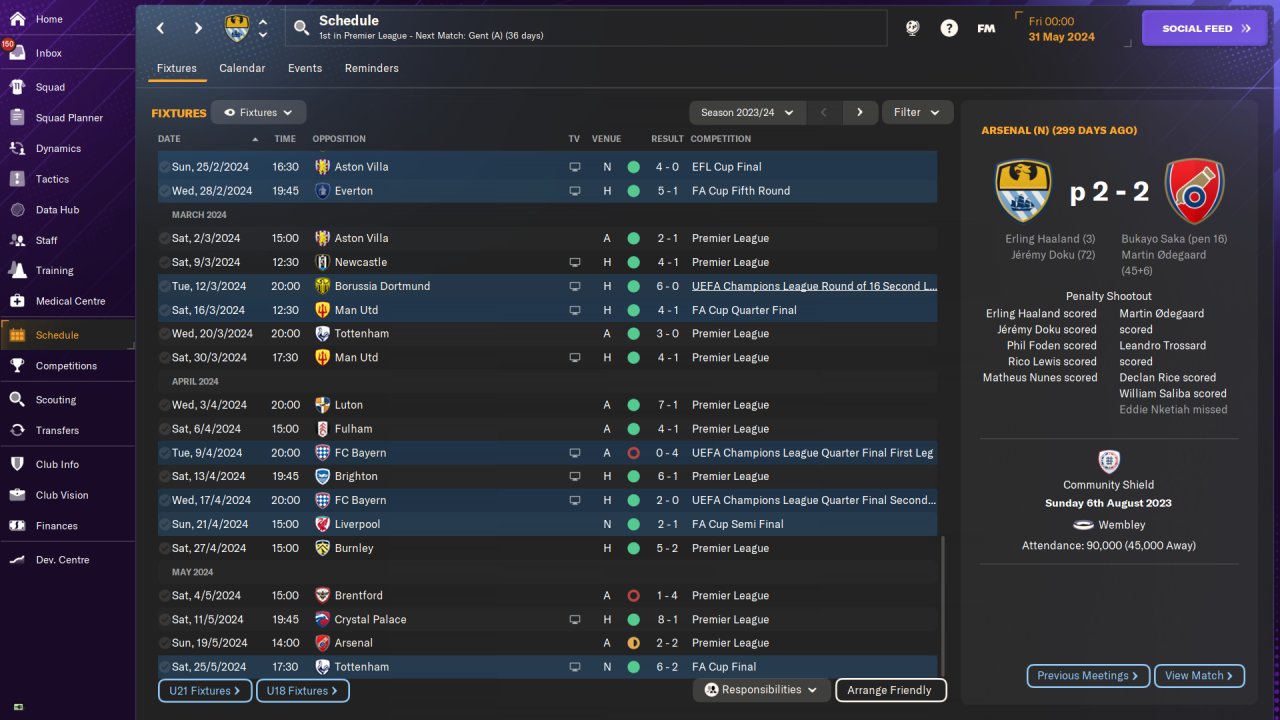Open the Squad Planner

point(67,118)
